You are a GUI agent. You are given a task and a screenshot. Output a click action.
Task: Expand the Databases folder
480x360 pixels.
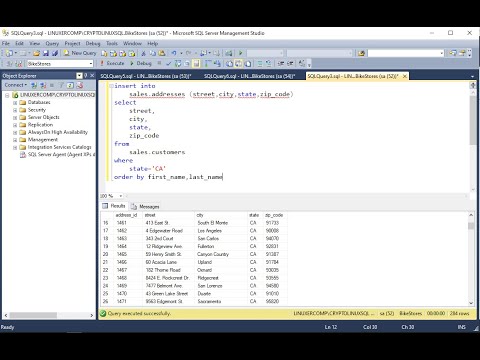15,103
